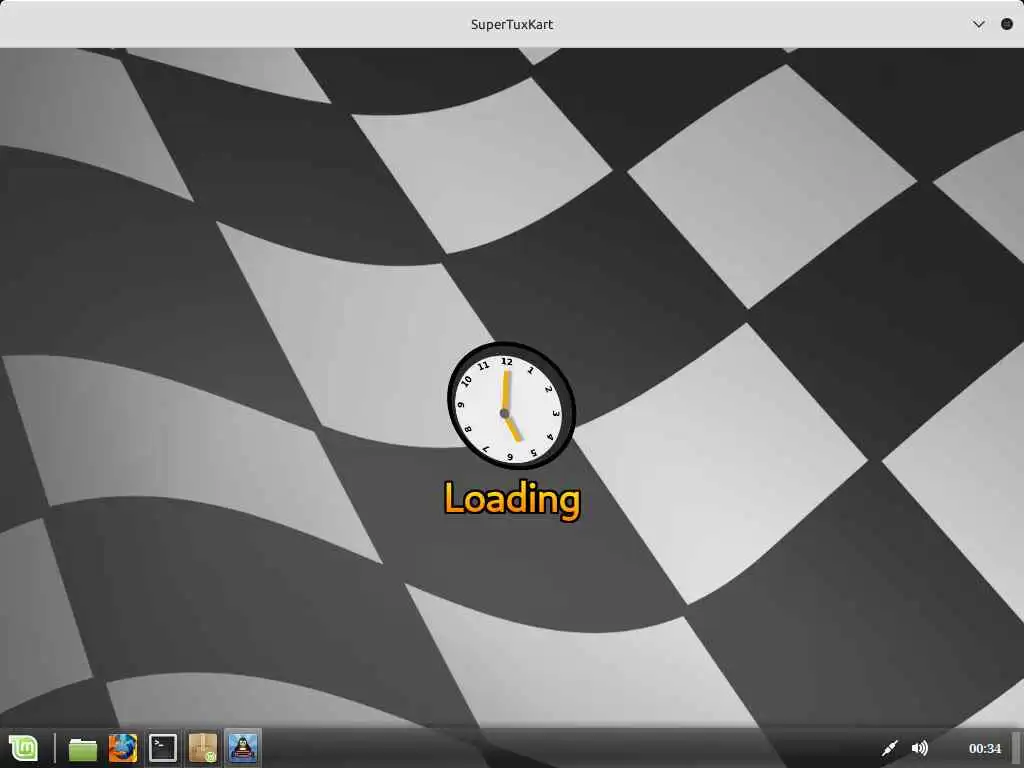This screenshot has width=1024, height=768.
Task: Open Firefox browser from the taskbar
Action: point(123,748)
